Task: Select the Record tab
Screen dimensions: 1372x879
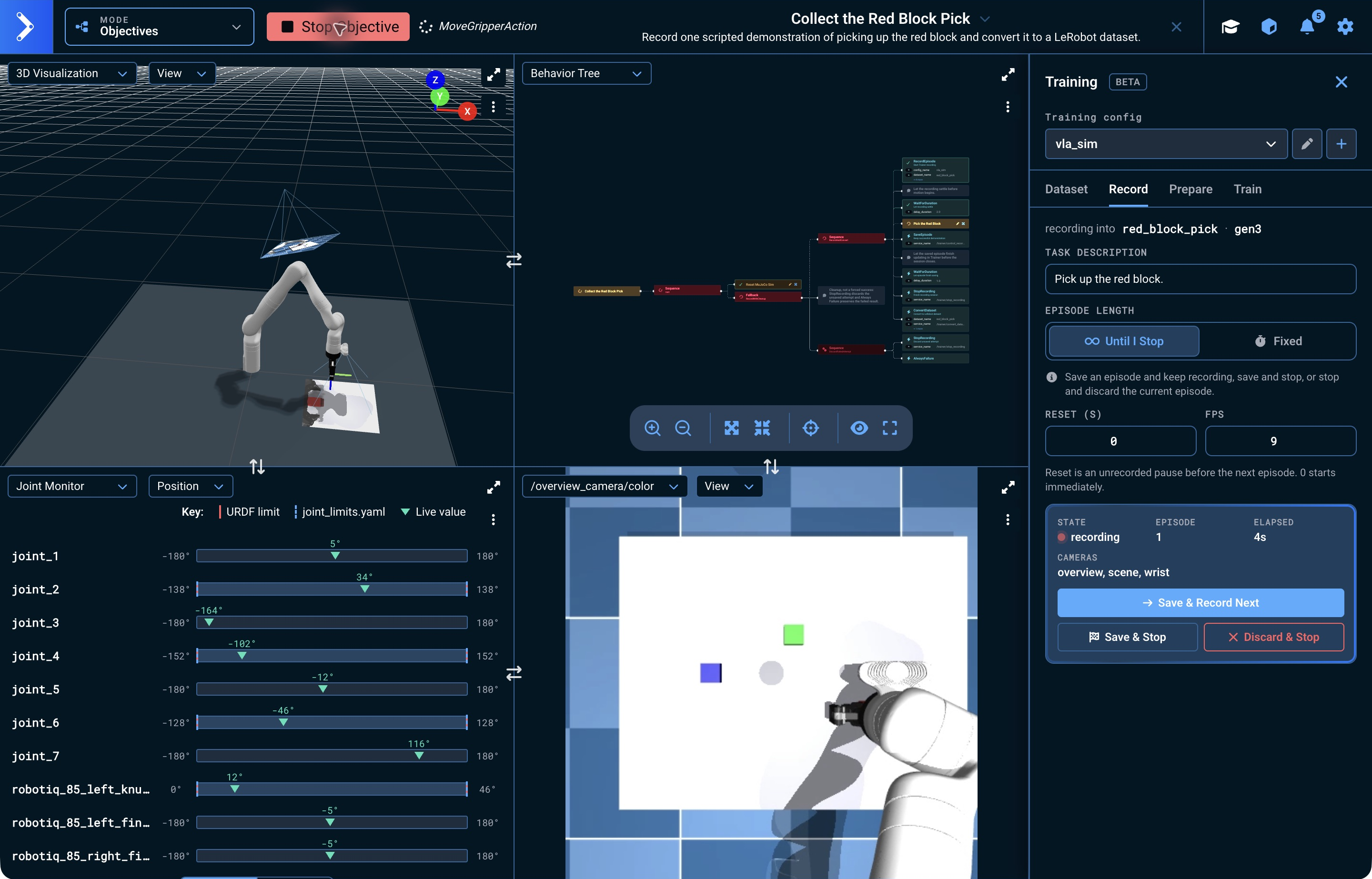Action: pyautogui.click(x=1128, y=190)
